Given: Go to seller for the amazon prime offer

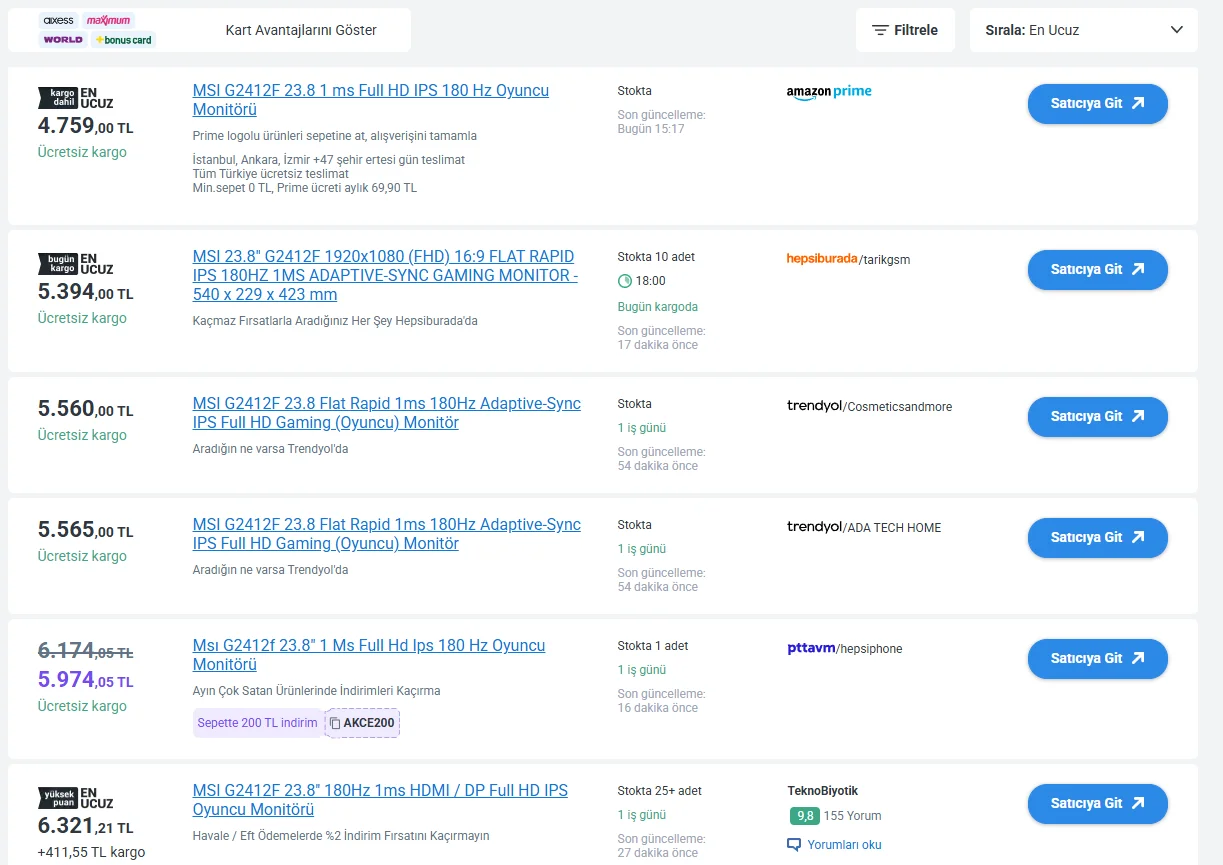Looking at the screenshot, I should [1097, 103].
